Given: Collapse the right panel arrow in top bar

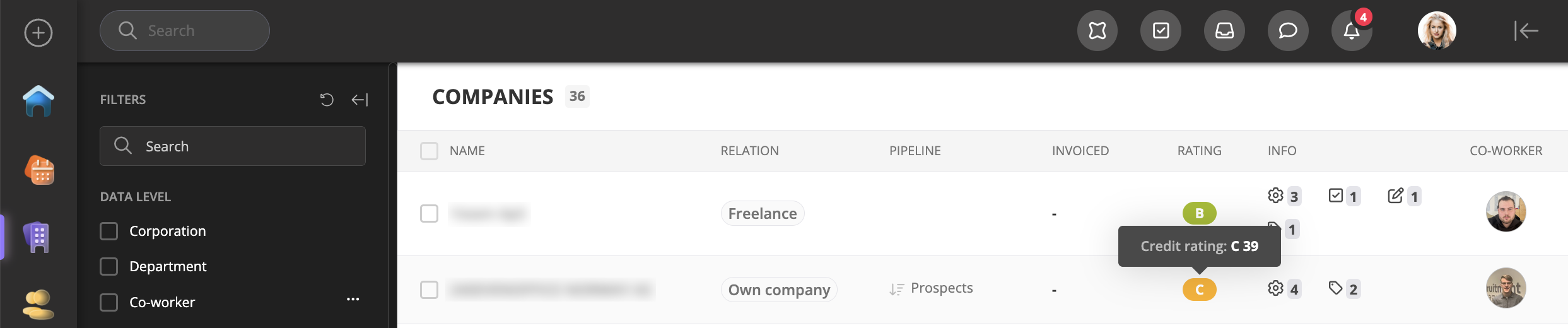Looking at the screenshot, I should (x=1526, y=31).
